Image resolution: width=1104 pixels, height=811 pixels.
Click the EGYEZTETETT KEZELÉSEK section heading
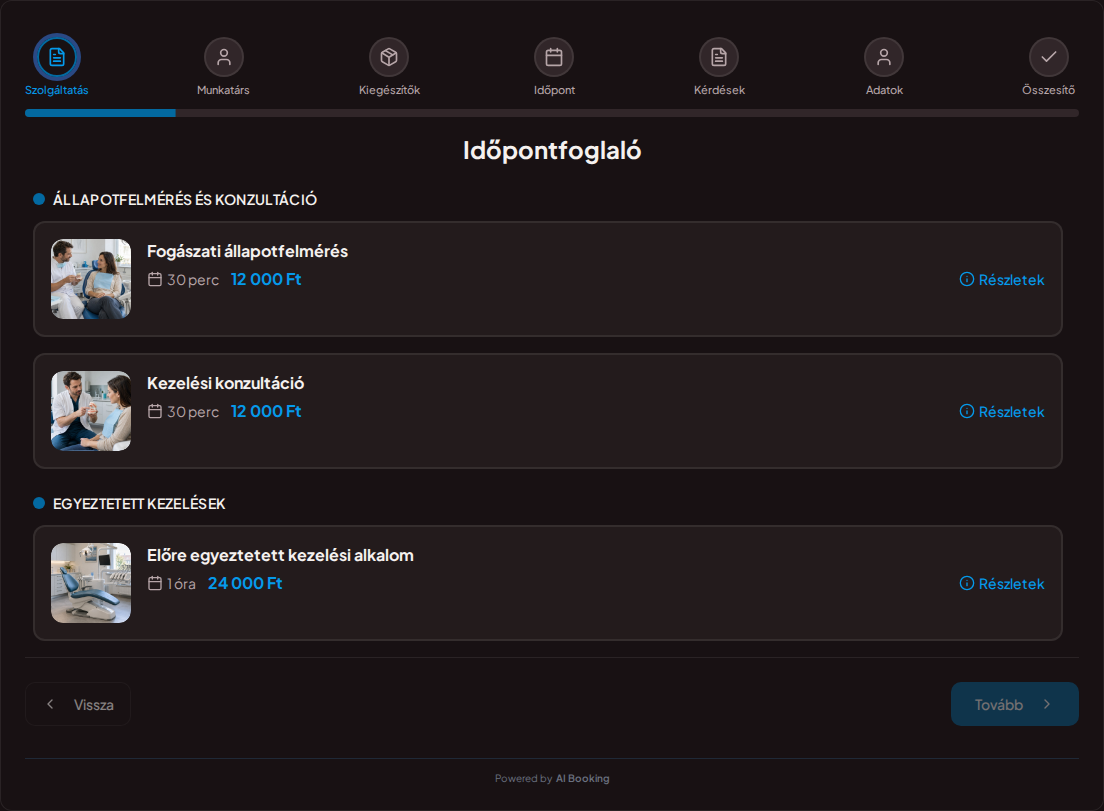[x=139, y=504]
